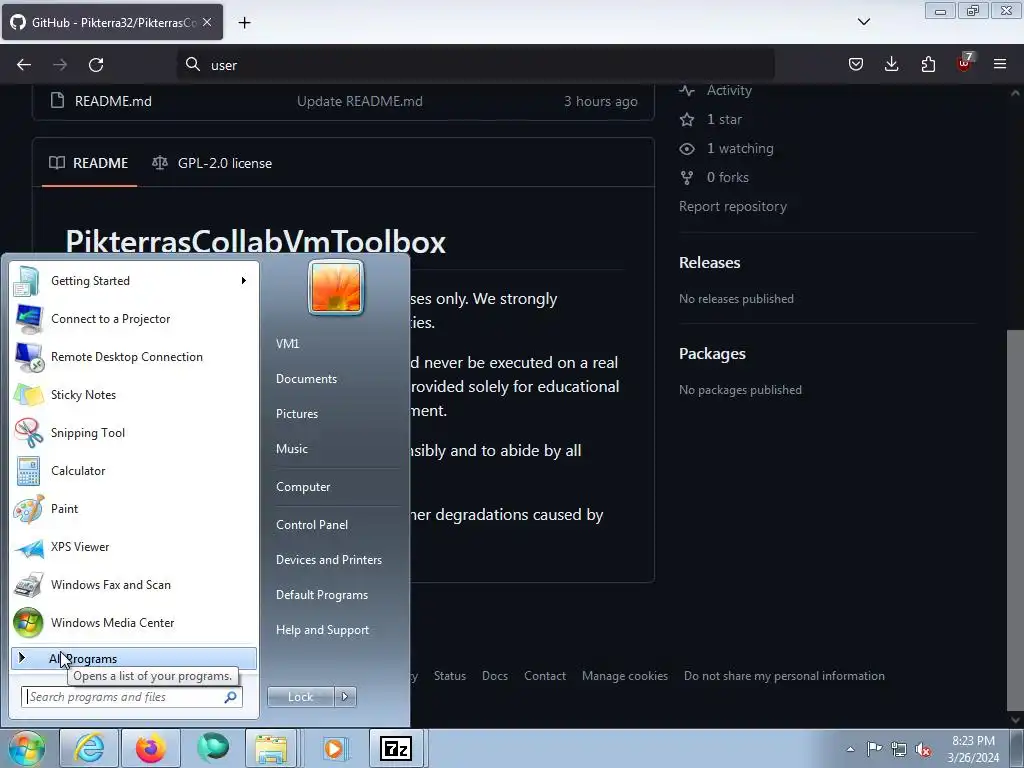1024x768 pixels.
Task: Switch to Firefox in taskbar
Action: (x=150, y=748)
